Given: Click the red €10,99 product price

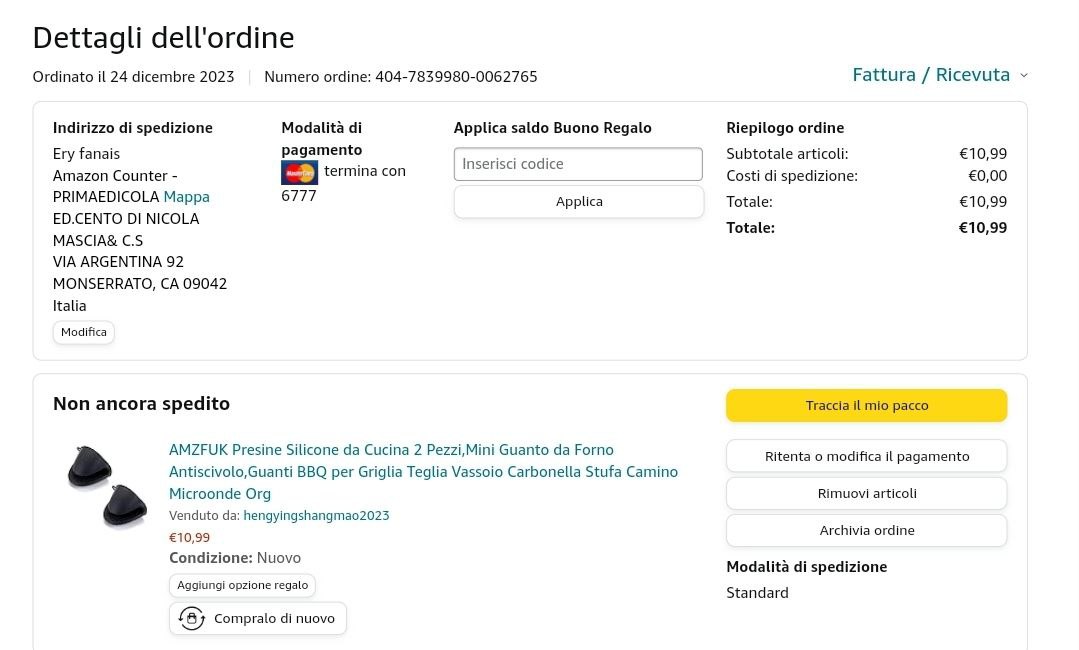Looking at the screenshot, I should [189, 538].
